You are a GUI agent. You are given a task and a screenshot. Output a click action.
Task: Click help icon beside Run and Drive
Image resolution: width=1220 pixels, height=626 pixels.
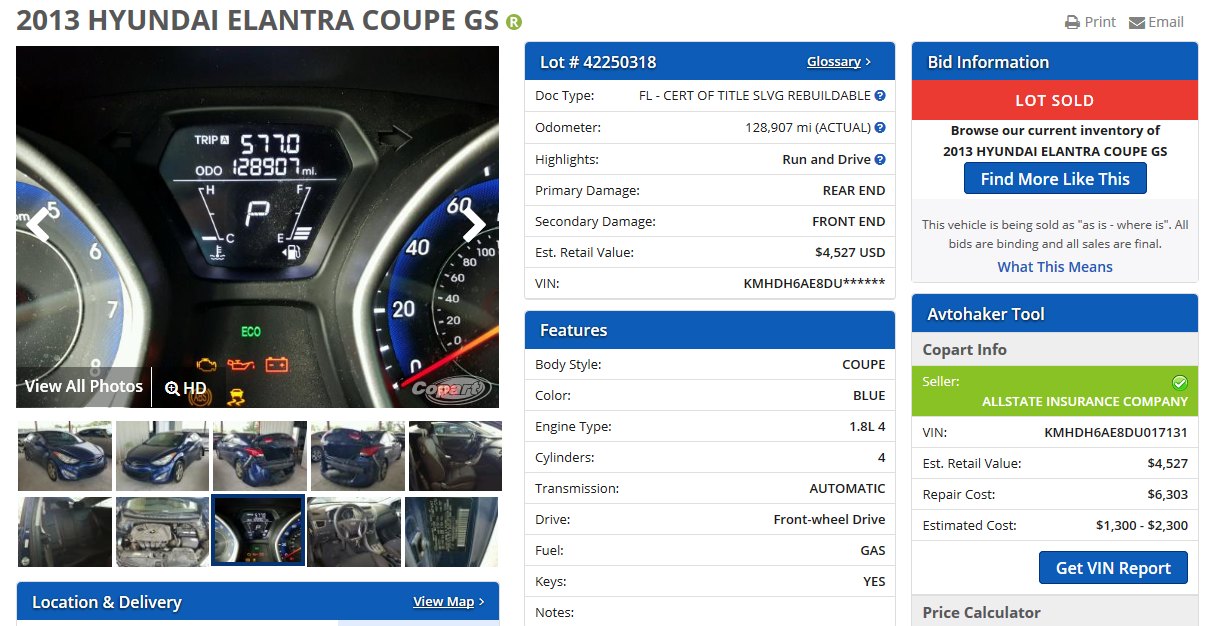pos(880,160)
